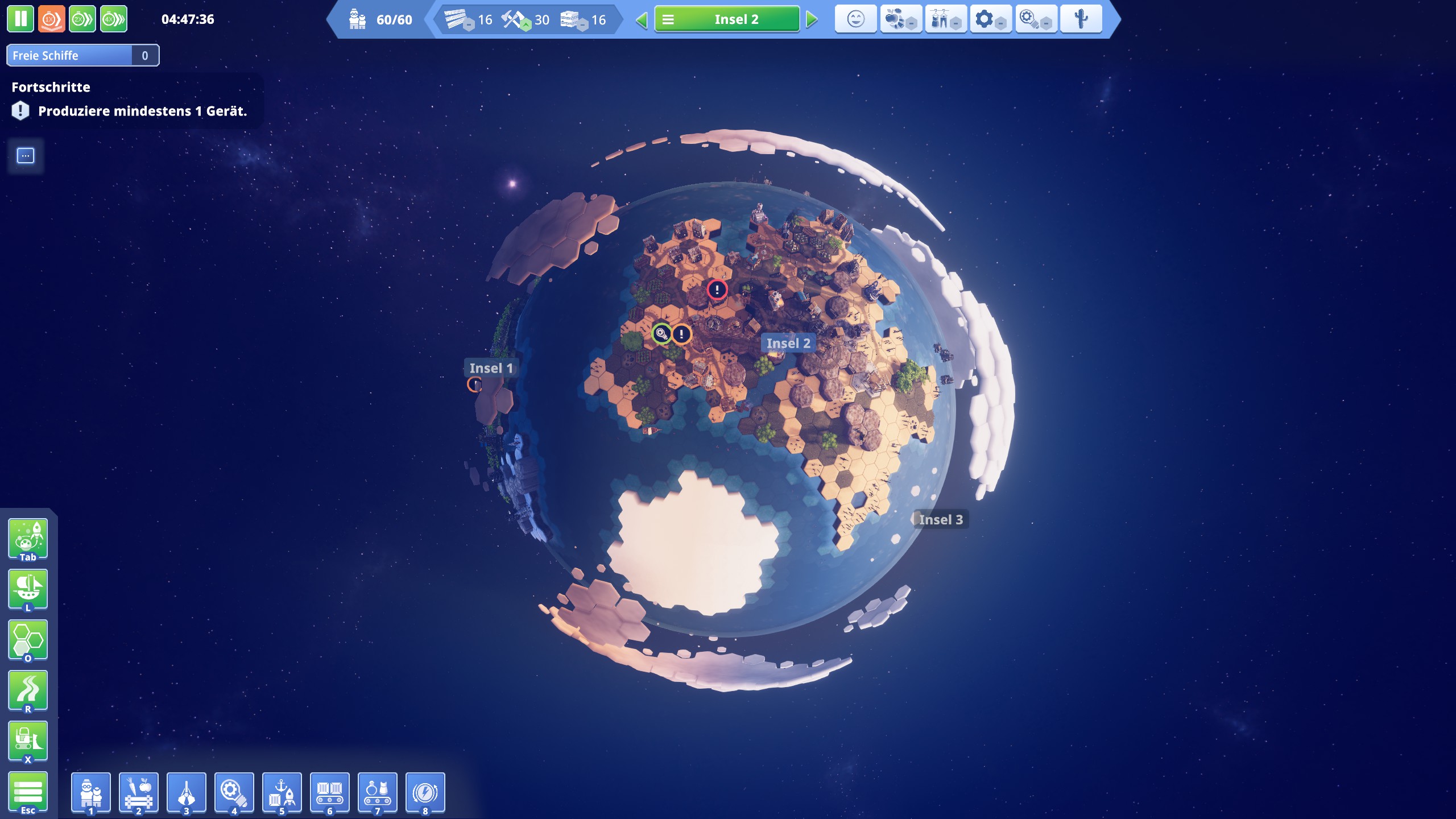Open the clothing needs overview
This screenshot has width=1456, height=819.
946,19
